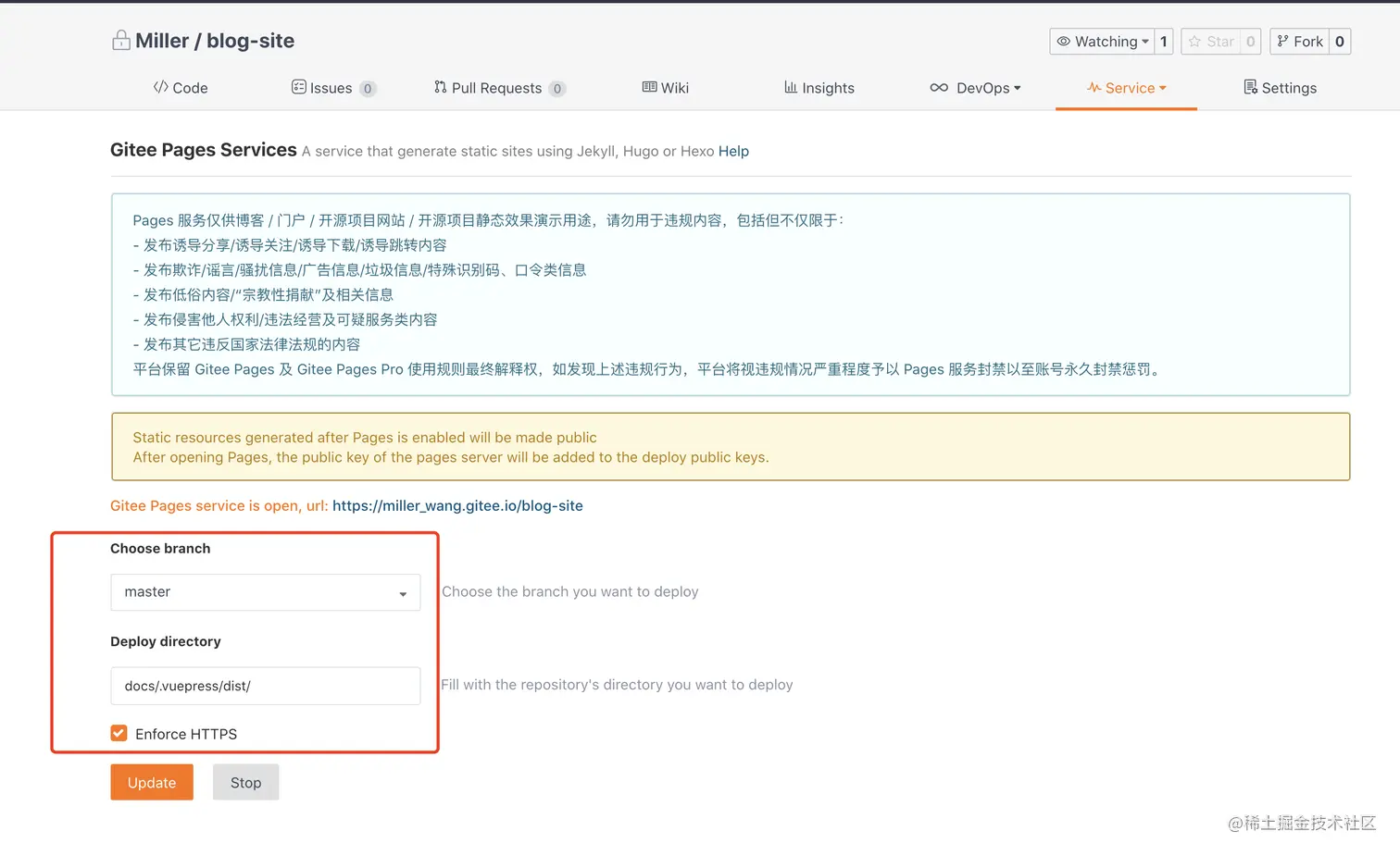1400x856 pixels.
Task: Click the line '发布诱导分享/诱导关注'
Action: click(x=290, y=245)
